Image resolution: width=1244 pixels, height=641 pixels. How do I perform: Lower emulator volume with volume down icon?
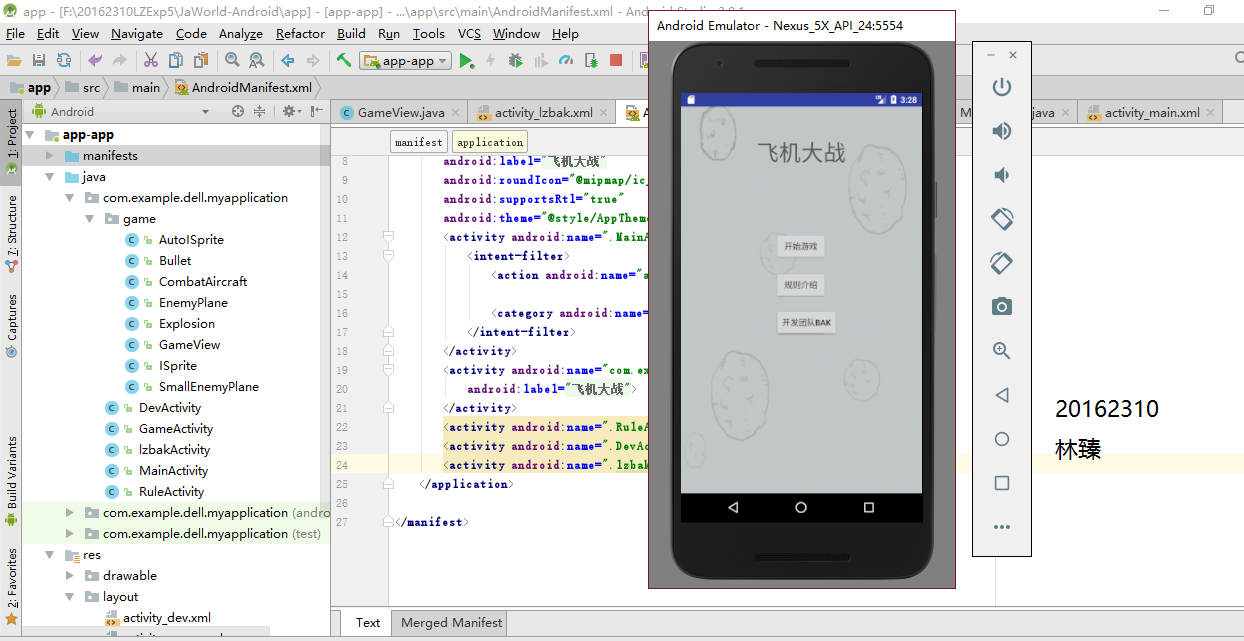click(1001, 175)
